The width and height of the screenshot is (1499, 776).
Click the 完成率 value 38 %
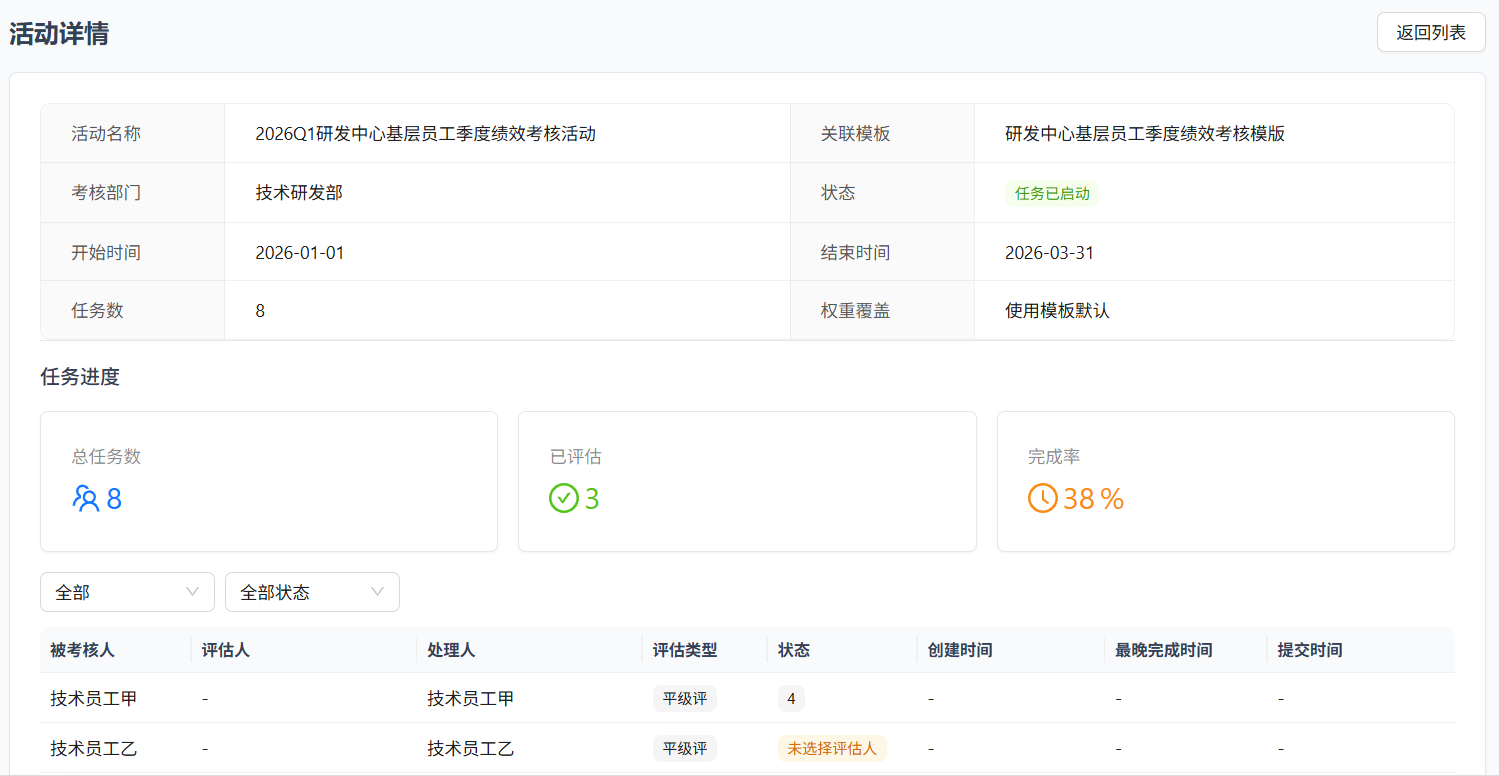(1094, 498)
